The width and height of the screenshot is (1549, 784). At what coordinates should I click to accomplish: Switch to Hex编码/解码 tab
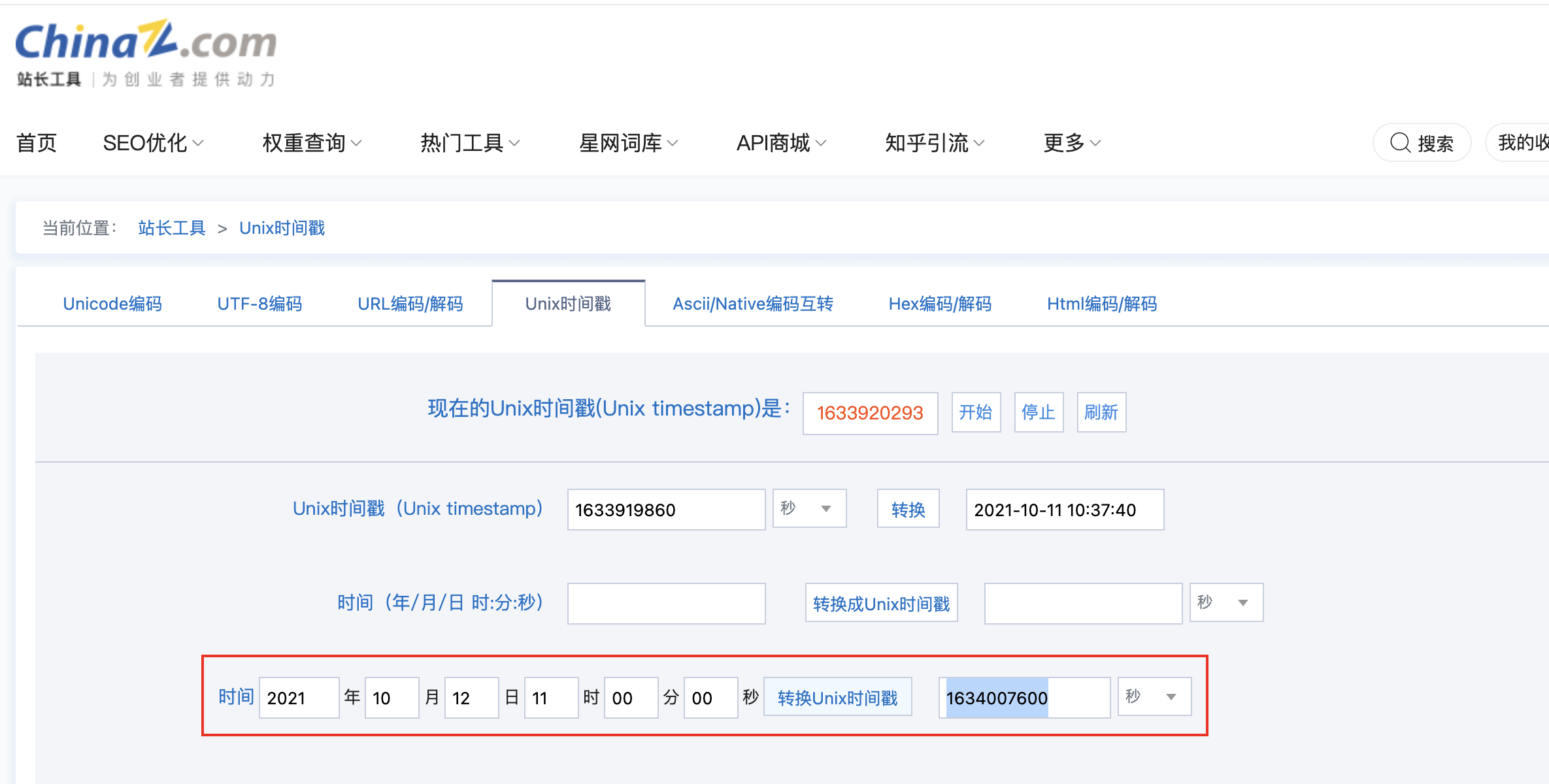(x=939, y=304)
